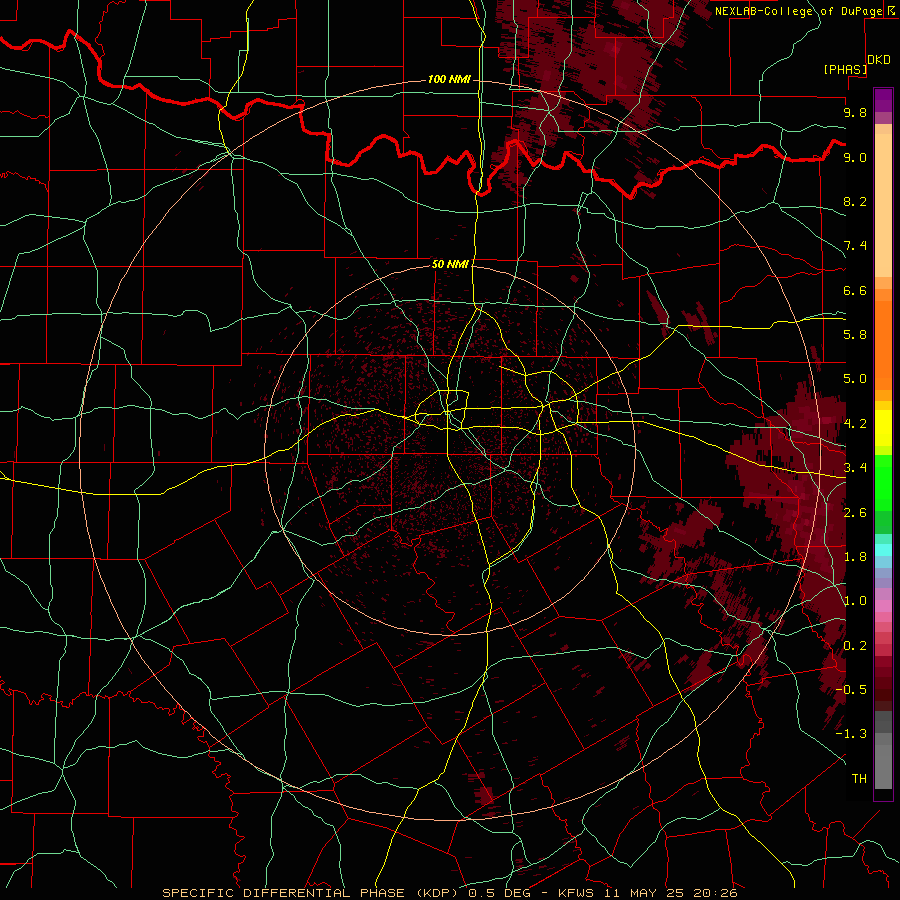Click the "50 NMI" range ring label
Viewport: 900px width, 900px height.
click(x=450, y=264)
